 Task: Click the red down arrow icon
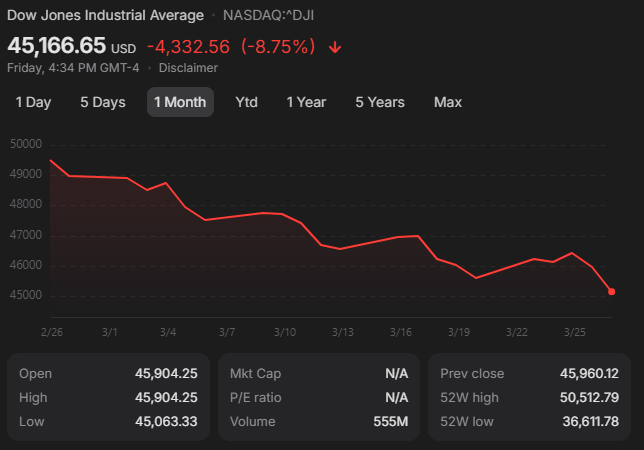[335, 47]
